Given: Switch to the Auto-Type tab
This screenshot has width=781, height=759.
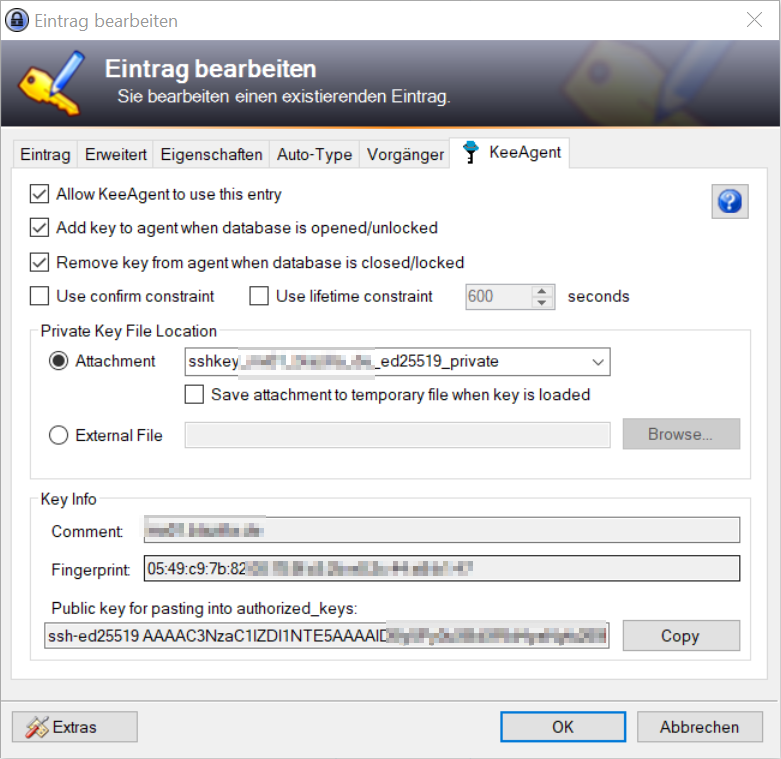Looking at the screenshot, I should point(314,154).
